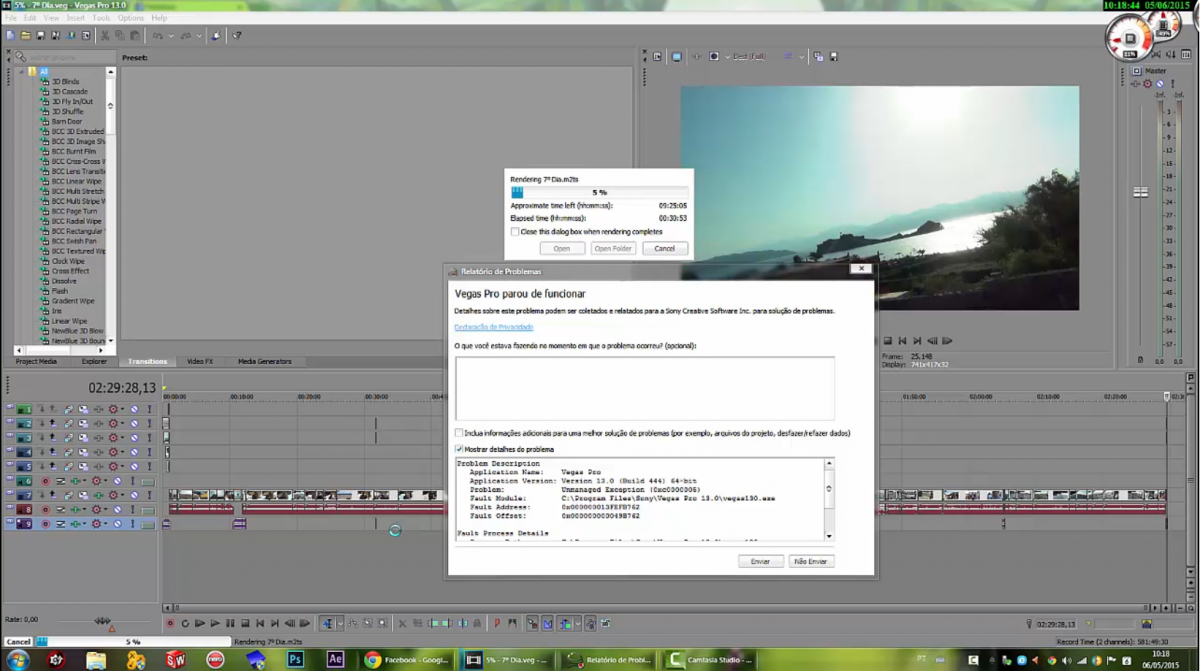Click the Start button on the taskbar
This screenshot has height=671, width=1200.
click(18, 660)
